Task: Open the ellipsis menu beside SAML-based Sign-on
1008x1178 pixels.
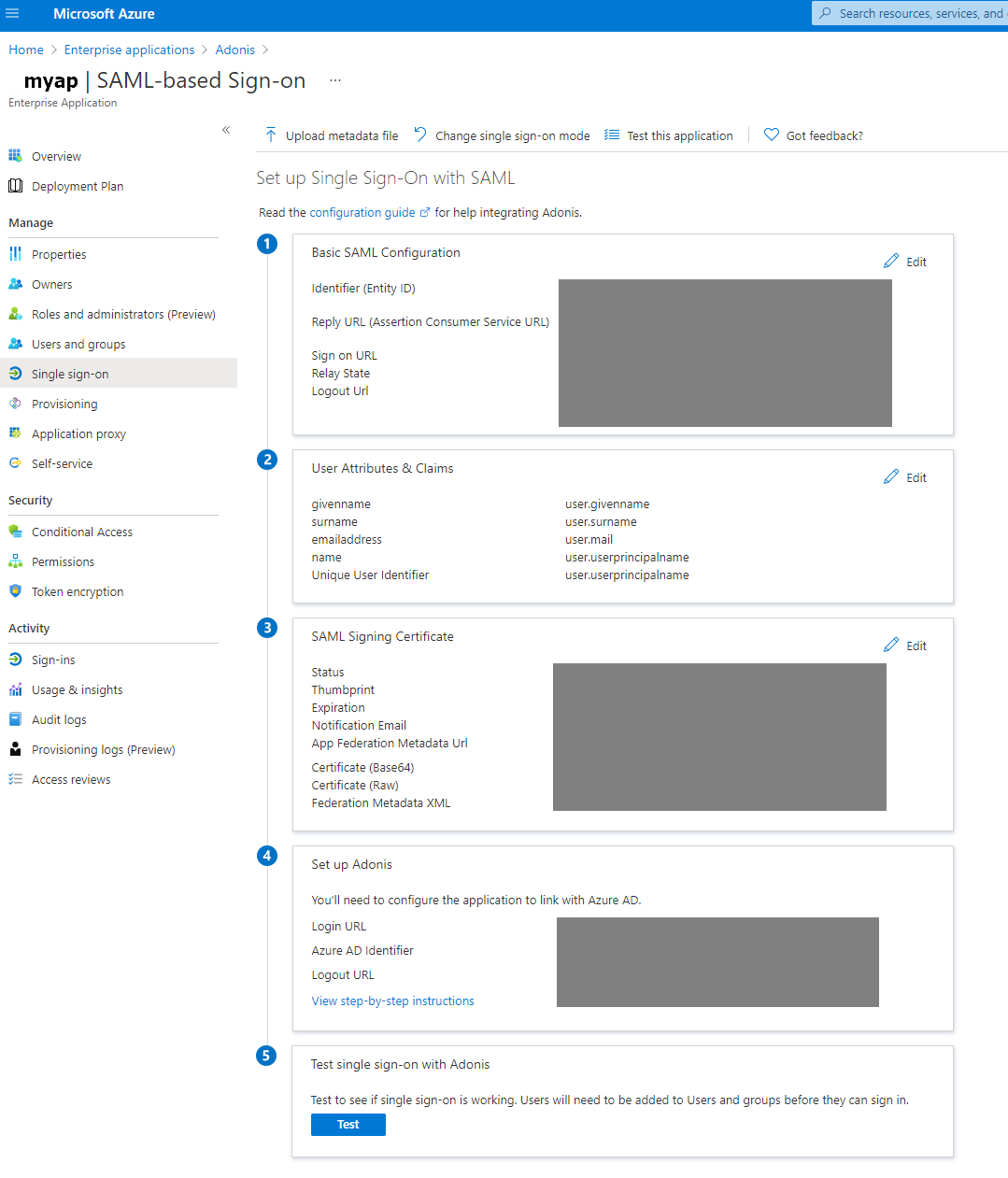Action: coord(334,82)
